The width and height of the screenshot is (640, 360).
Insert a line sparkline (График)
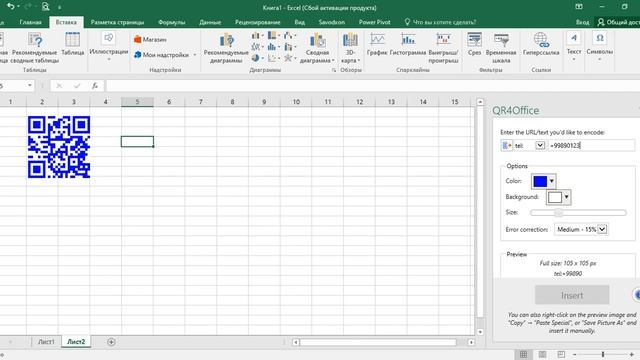click(x=377, y=44)
